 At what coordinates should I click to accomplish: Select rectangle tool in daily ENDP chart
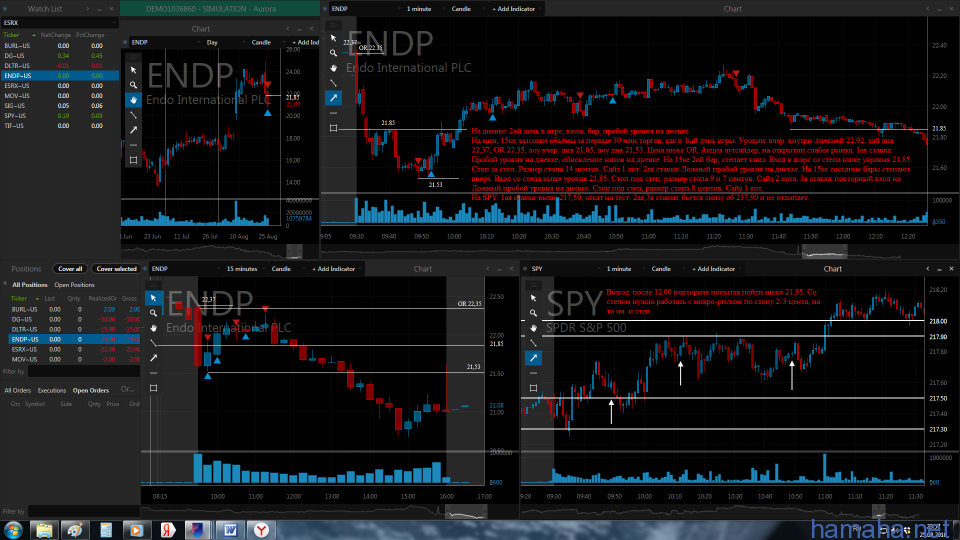[x=133, y=160]
